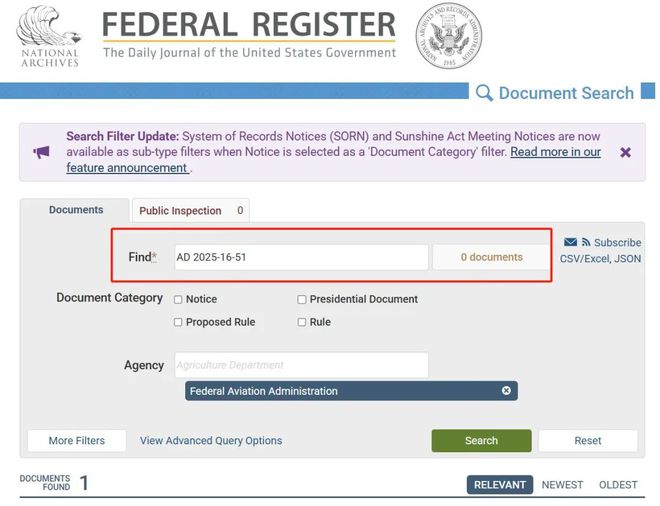Click the RSS feed icon
The image size is (660, 506).
click(x=586, y=242)
